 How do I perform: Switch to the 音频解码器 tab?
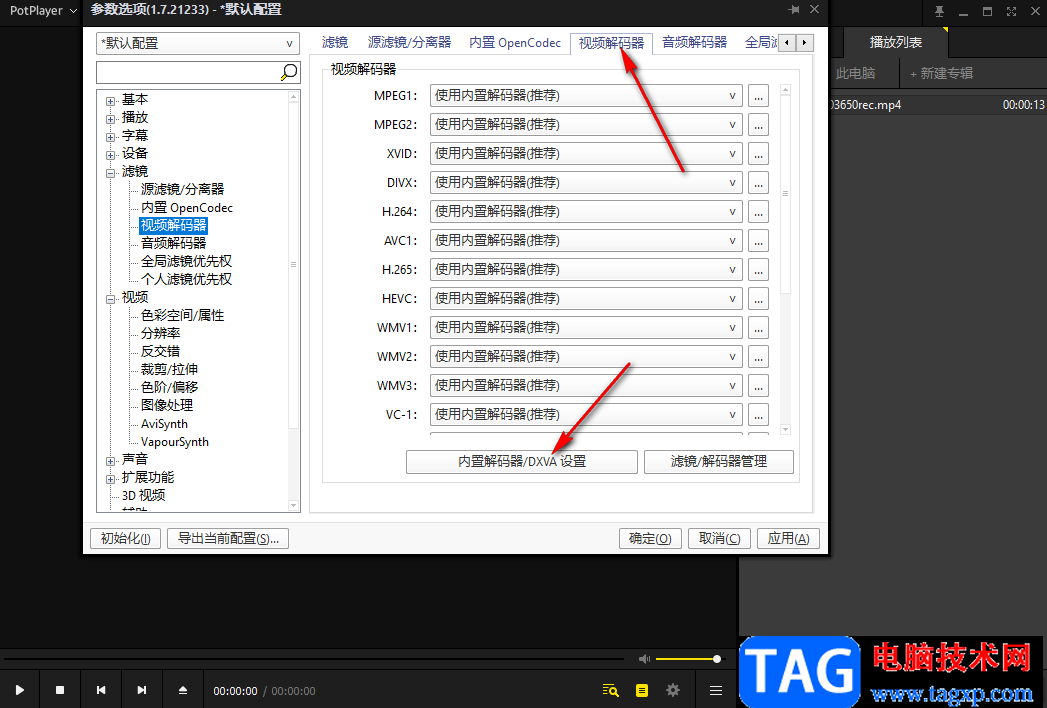694,43
